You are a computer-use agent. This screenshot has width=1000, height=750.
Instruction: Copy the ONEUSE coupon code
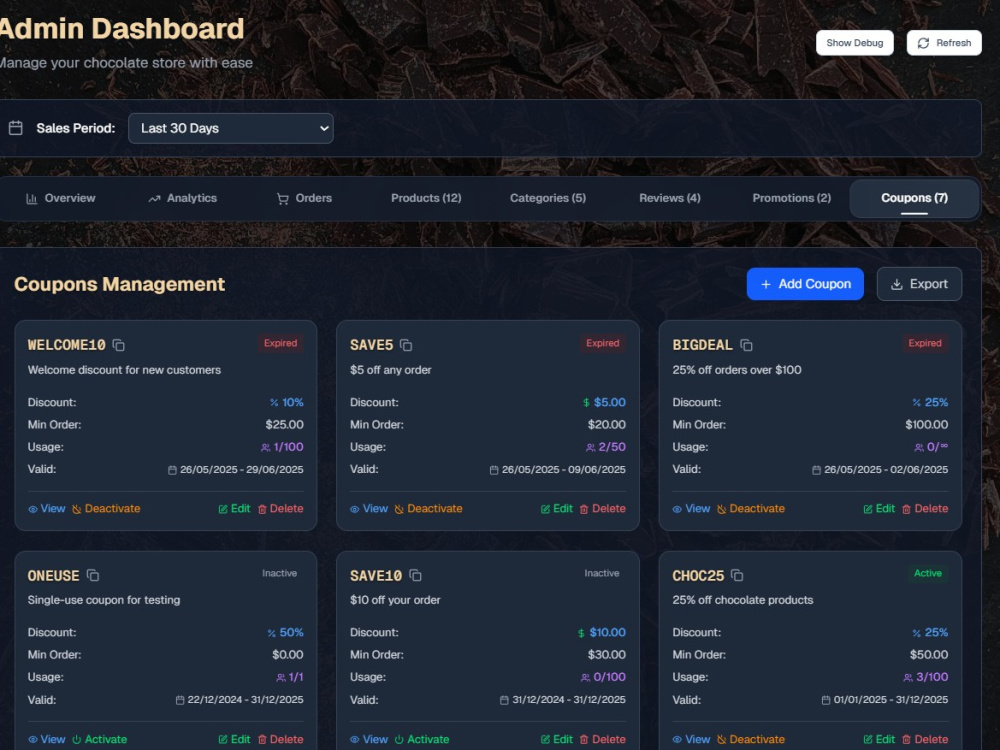tap(92, 575)
